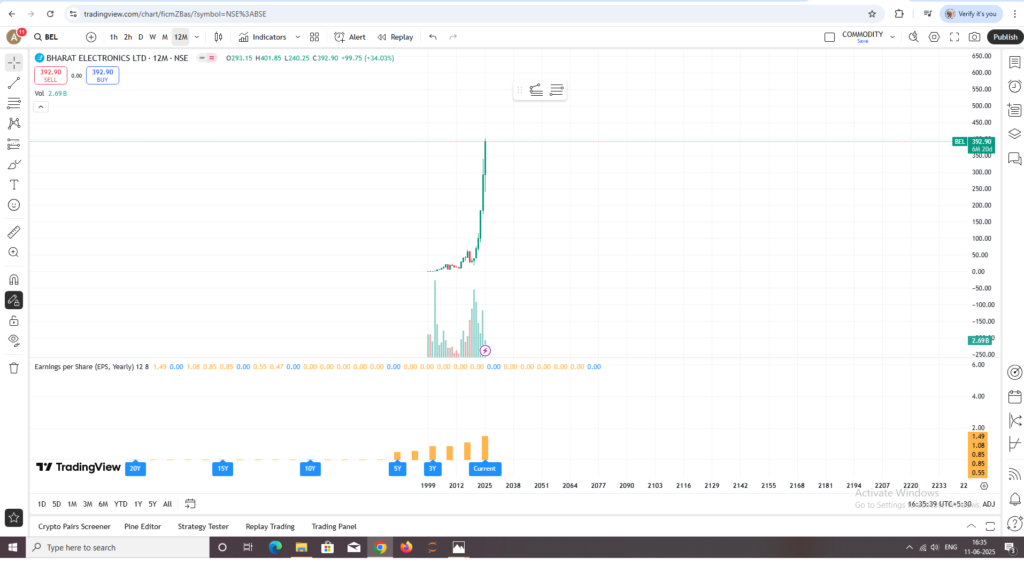Open the Crypto Pairs Screener tab
This screenshot has height=574, width=1024.
click(74, 526)
